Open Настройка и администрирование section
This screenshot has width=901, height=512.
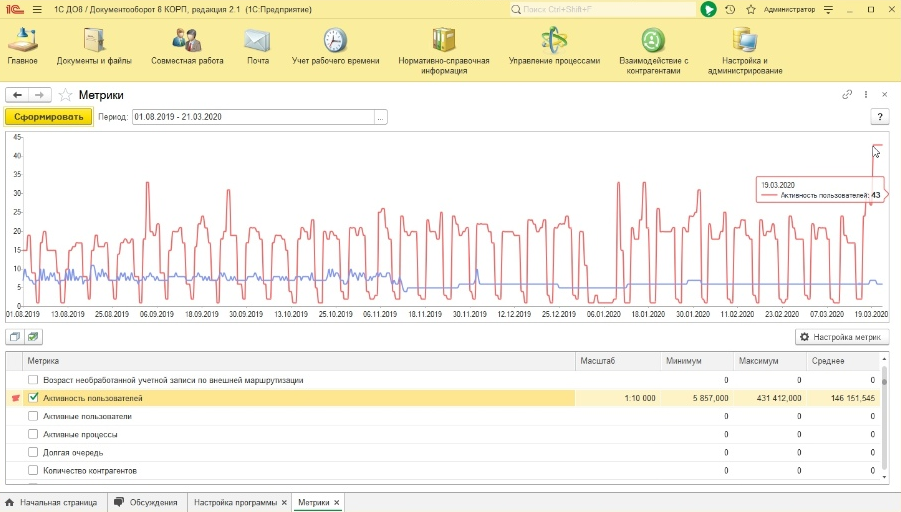[745, 51]
